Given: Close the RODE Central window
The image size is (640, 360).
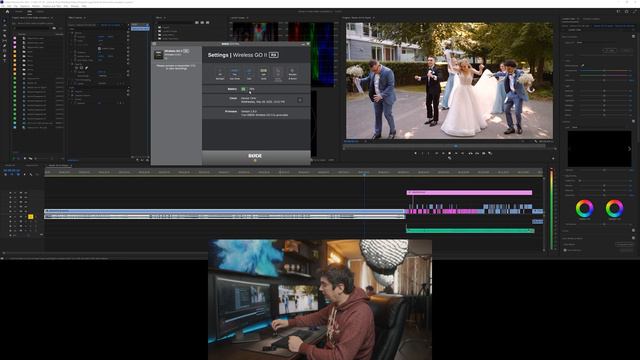Looking at the screenshot, I should pyautogui.click(x=308, y=44).
